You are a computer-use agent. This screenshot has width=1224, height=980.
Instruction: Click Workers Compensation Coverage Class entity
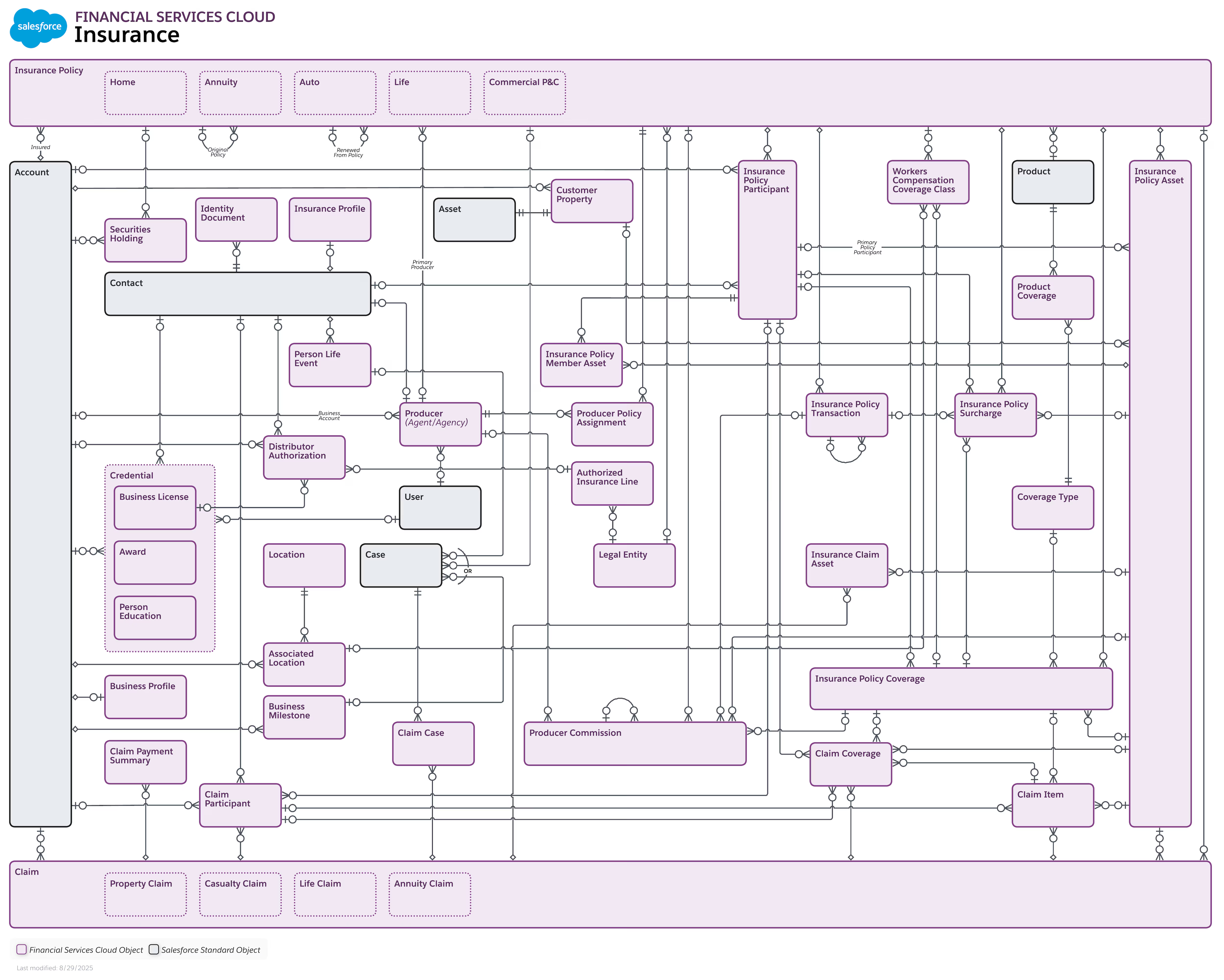point(928,182)
